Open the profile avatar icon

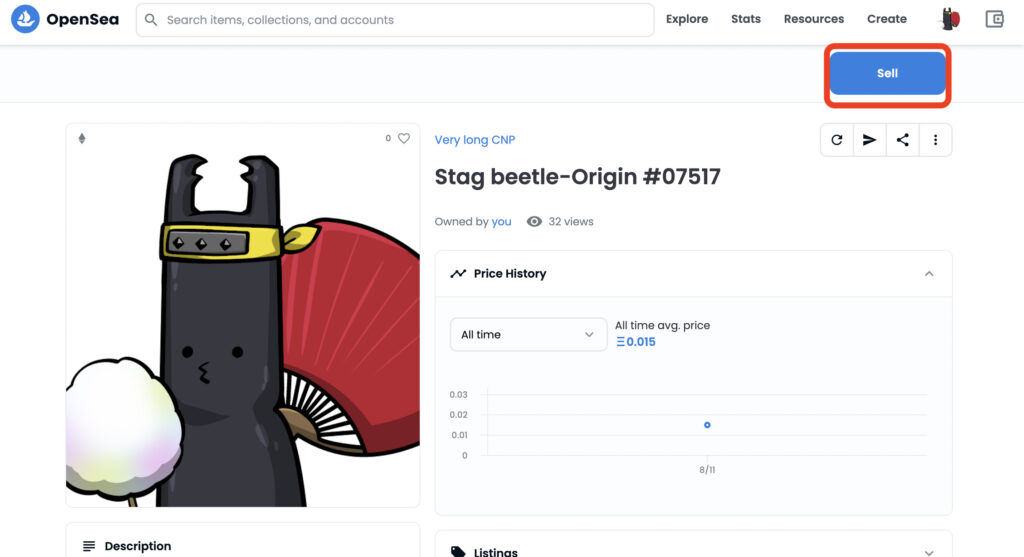950,19
